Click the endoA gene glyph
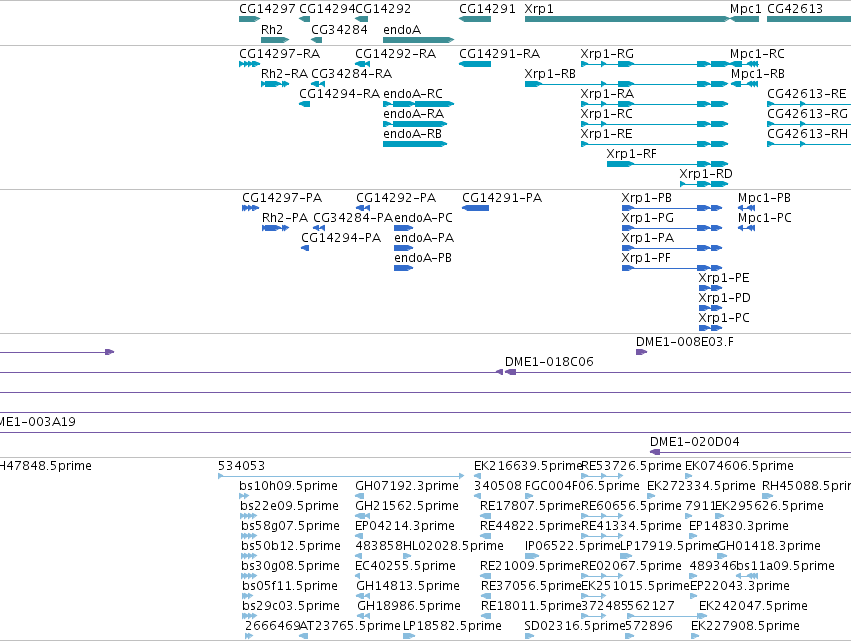Image resolution: width=851 pixels, height=641 pixels. tap(418, 40)
